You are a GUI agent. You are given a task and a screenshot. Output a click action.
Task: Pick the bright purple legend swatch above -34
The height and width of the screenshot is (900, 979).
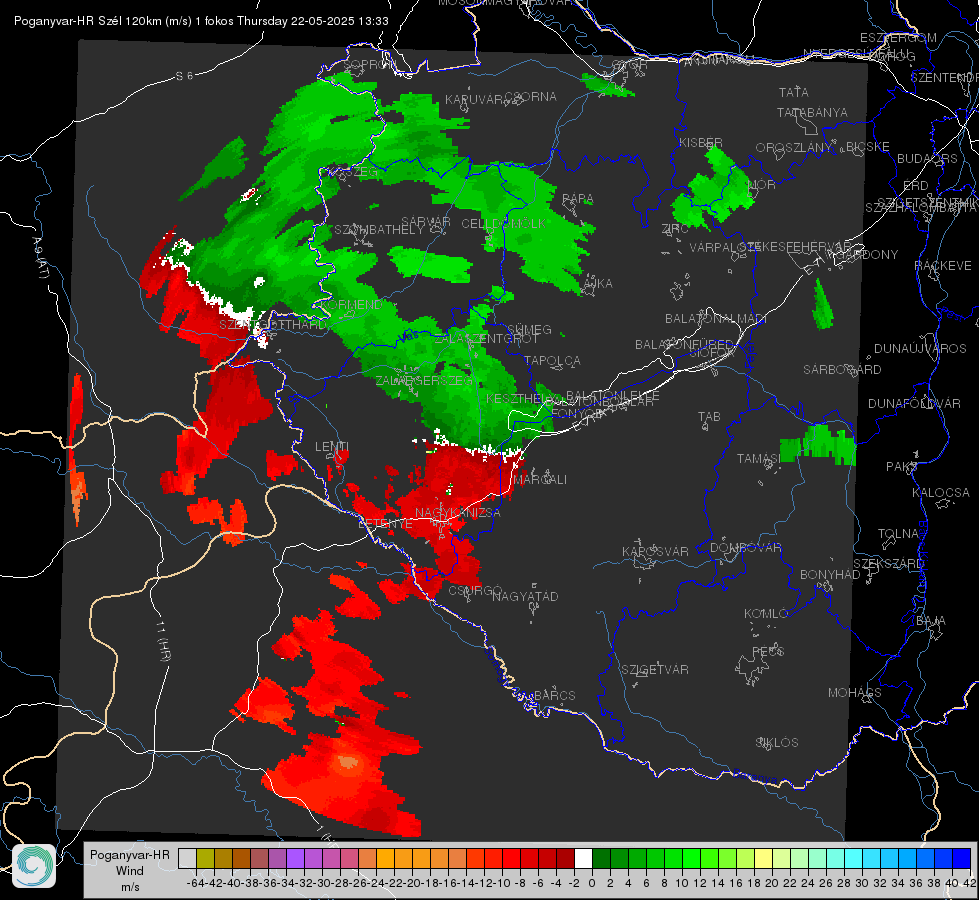click(295, 858)
